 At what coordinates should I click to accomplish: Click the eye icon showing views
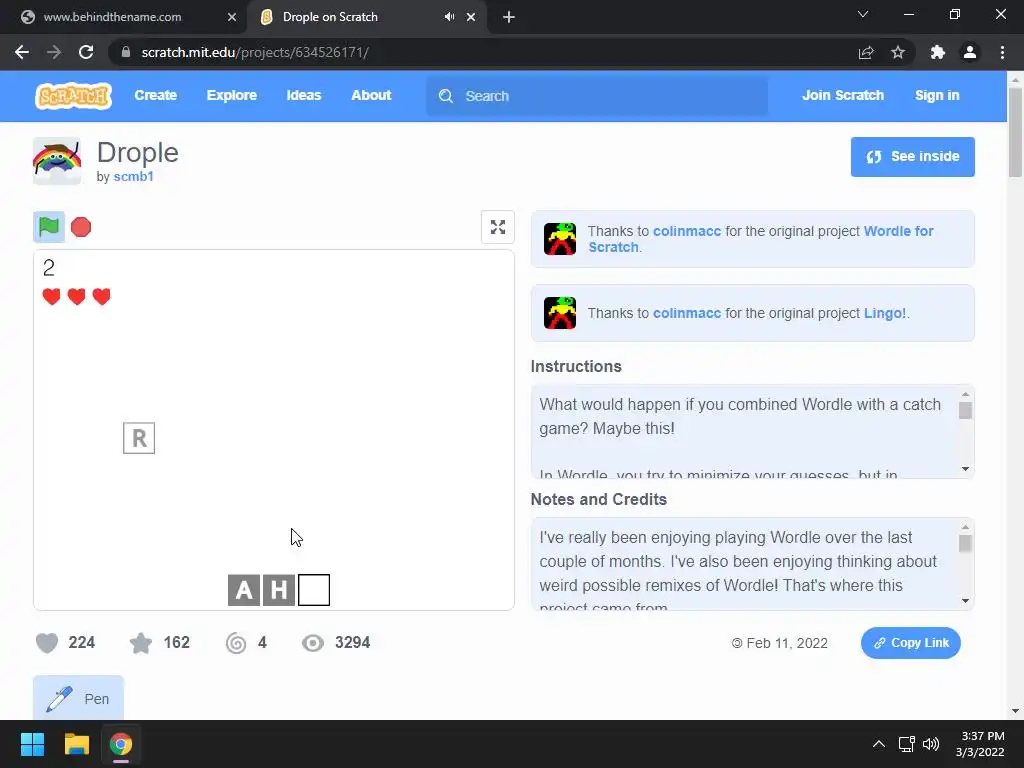point(313,643)
